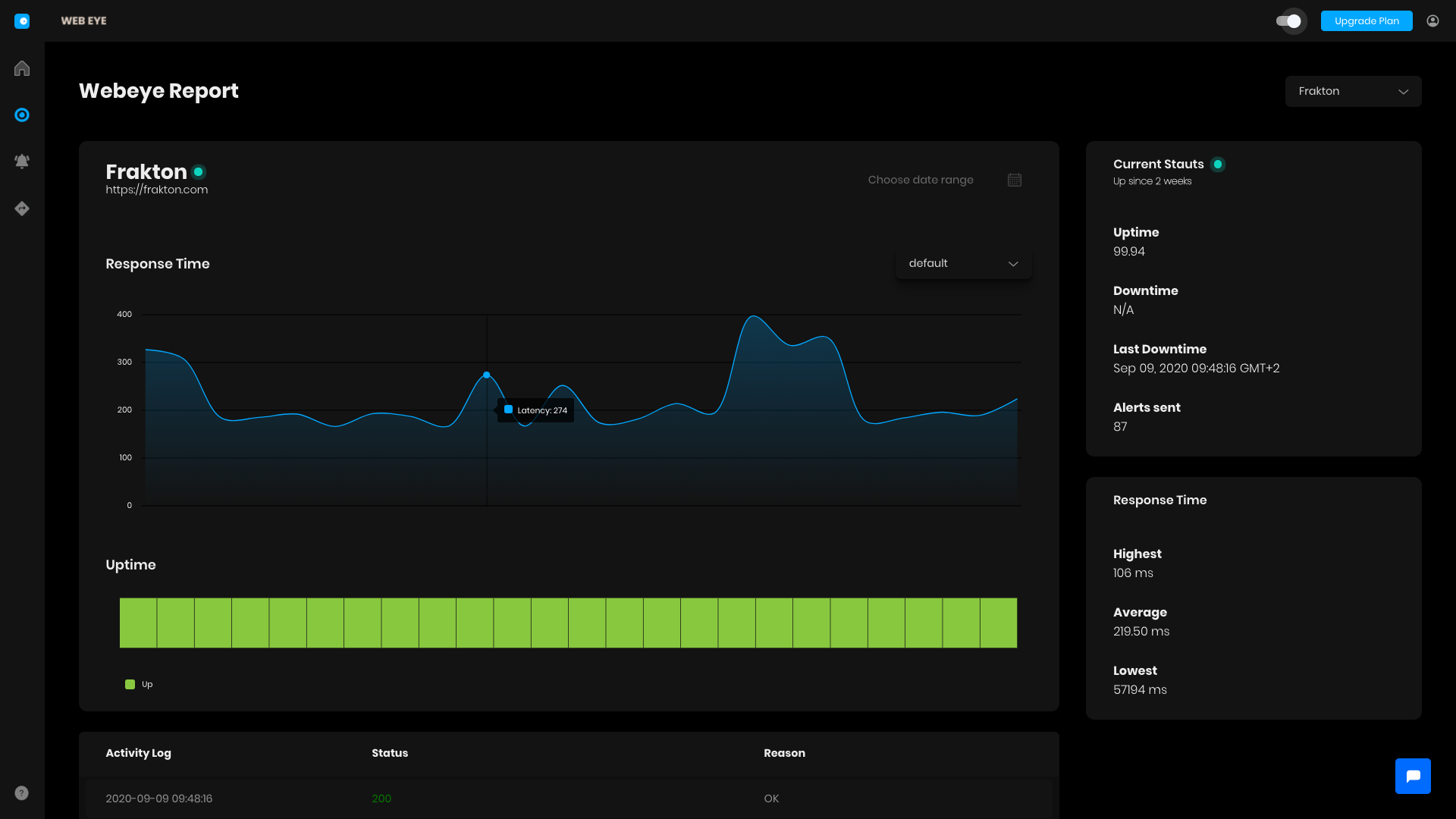Select the monitoring eye icon in the sidebar
The width and height of the screenshot is (1456, 819).
(22, 115)
